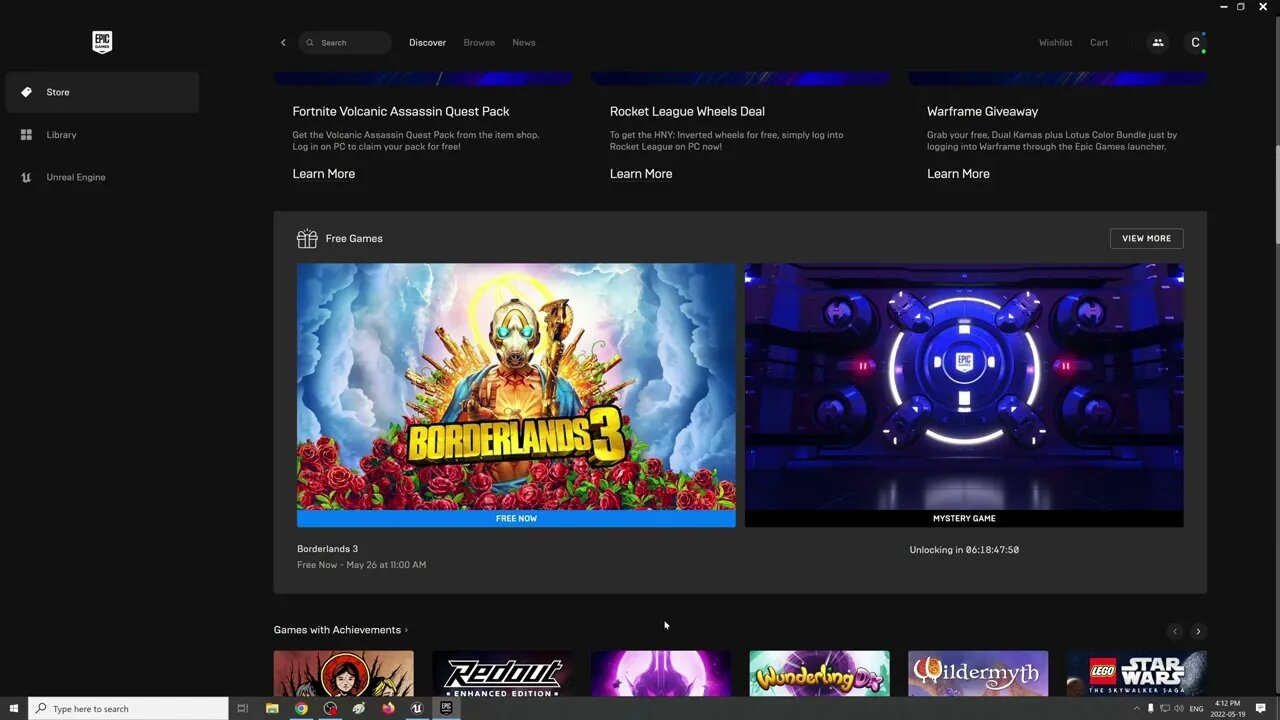Open the Library section in sidebar
Image resolution: width=1280 pixels, height=720 pixels.
(102, 135)
